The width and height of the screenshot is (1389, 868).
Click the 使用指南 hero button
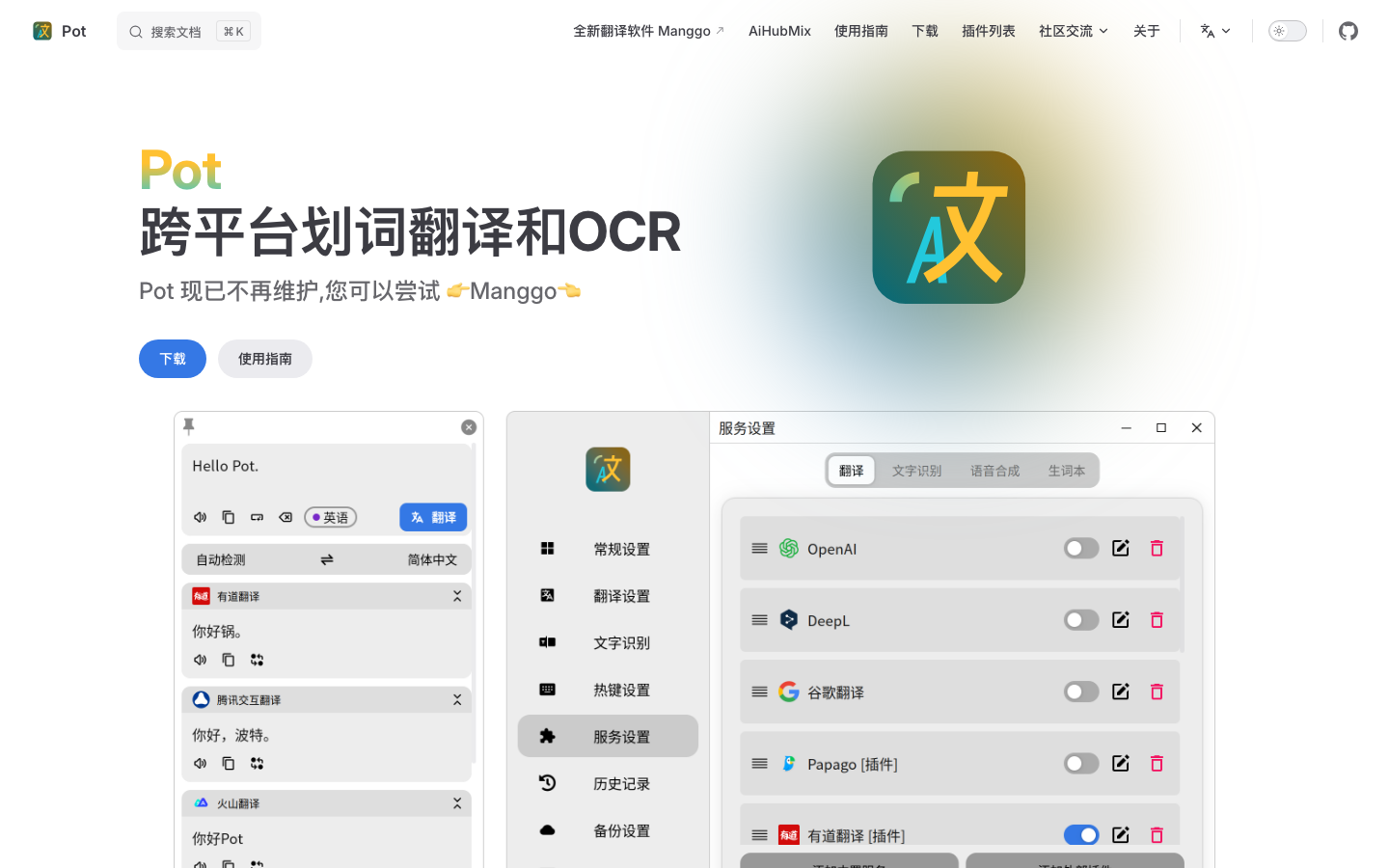(265, 359)
